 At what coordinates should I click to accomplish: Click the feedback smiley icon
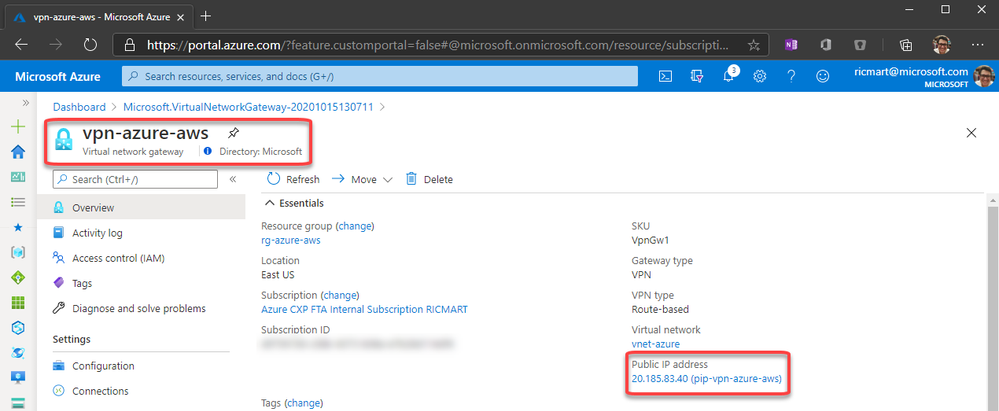pos(823,76)
